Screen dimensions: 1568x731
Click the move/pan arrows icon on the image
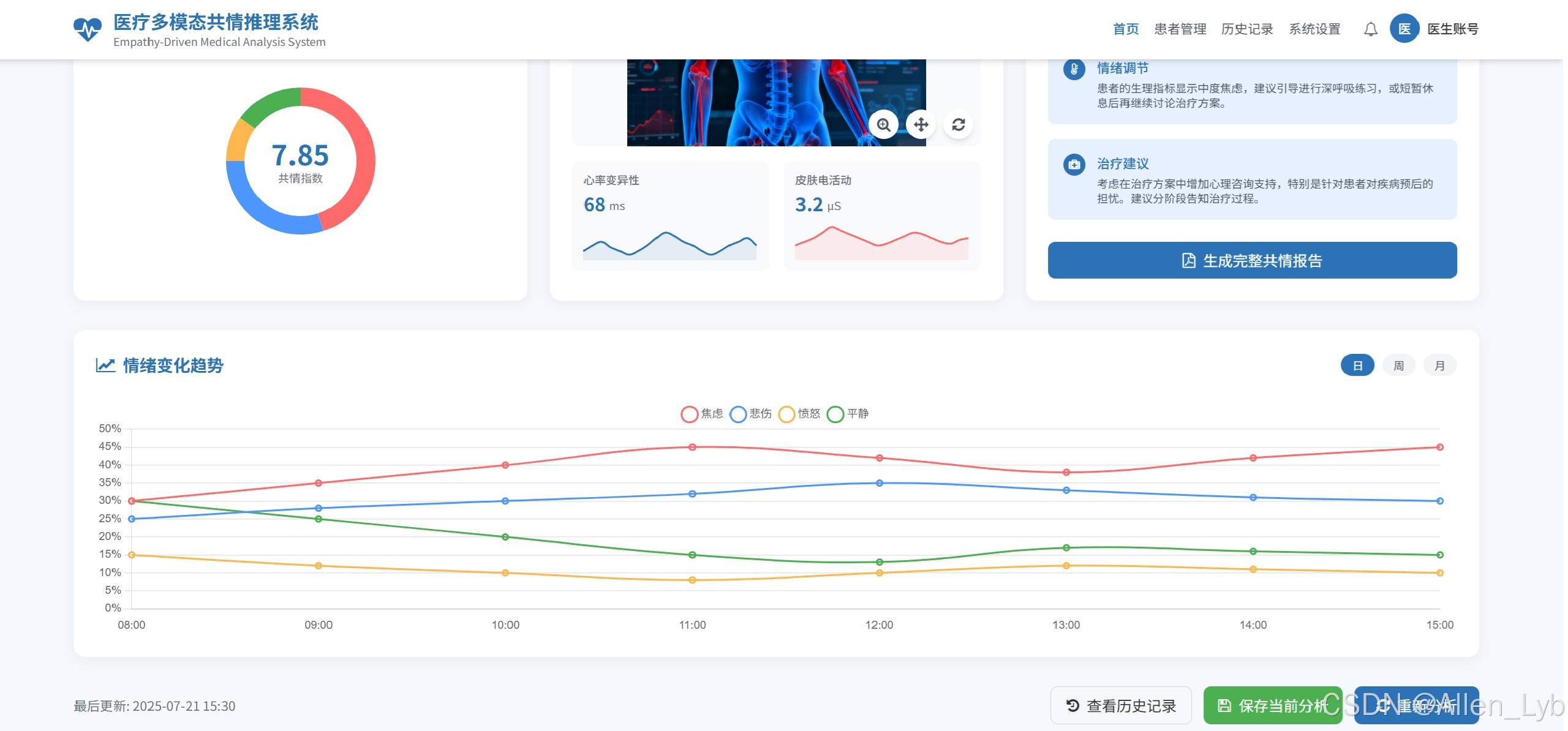click(x=921, y=125)
